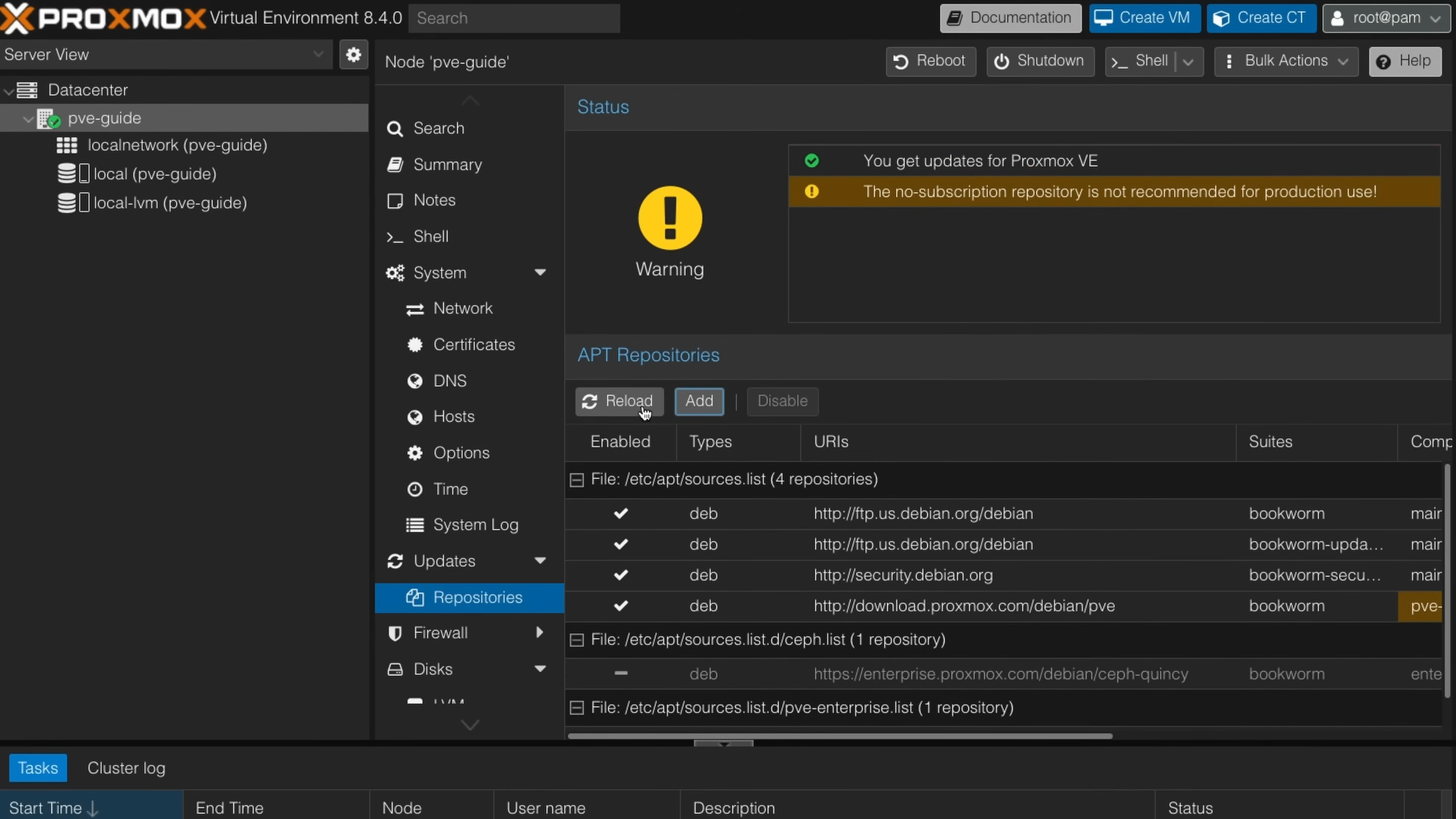Open the Summary panel
This screenshot has height=819, width=1456.
click(x=448, y=165)
